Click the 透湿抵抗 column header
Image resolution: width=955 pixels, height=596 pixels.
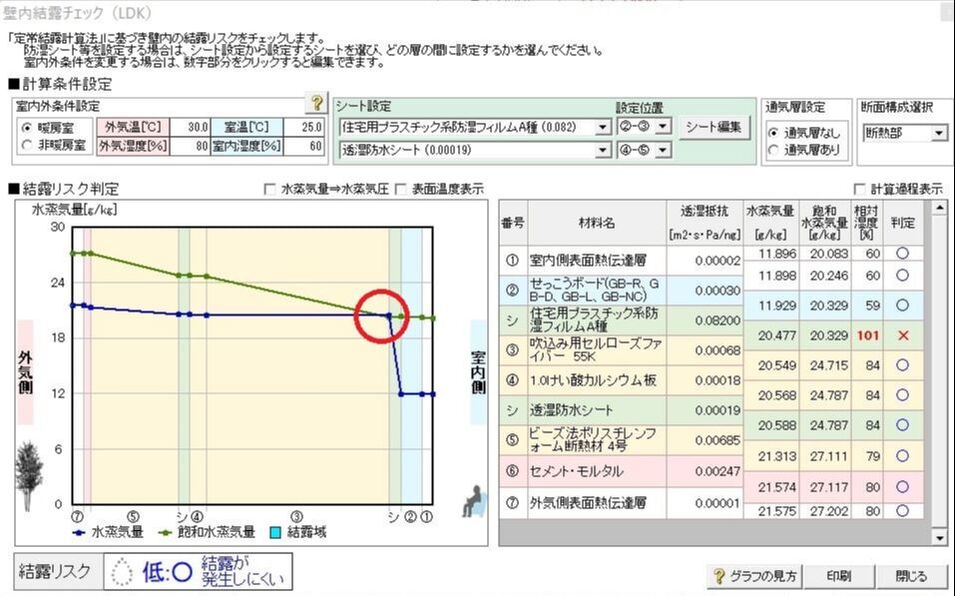705,223
